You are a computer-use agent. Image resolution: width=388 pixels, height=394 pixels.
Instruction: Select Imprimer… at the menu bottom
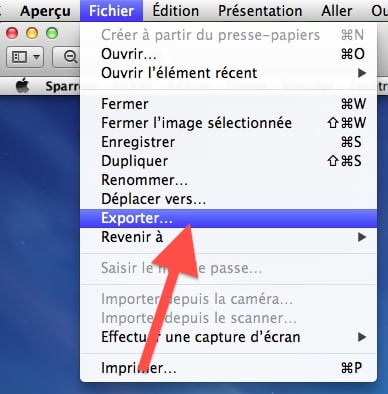(228, 368)
